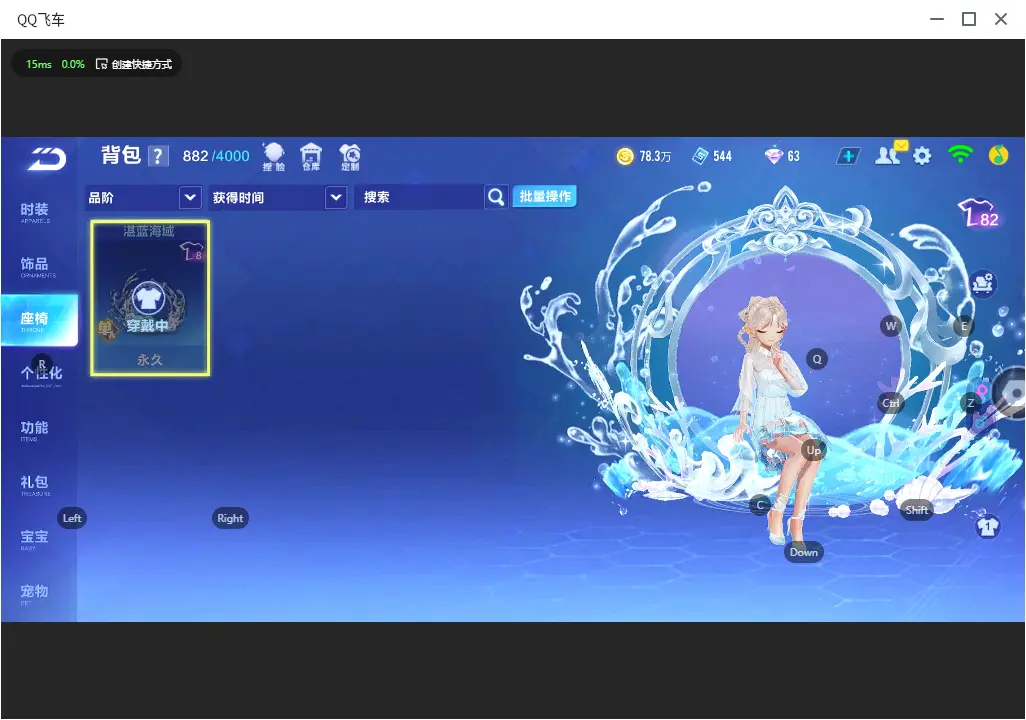Open the 定制 customization icon

(x=350, y=156)
